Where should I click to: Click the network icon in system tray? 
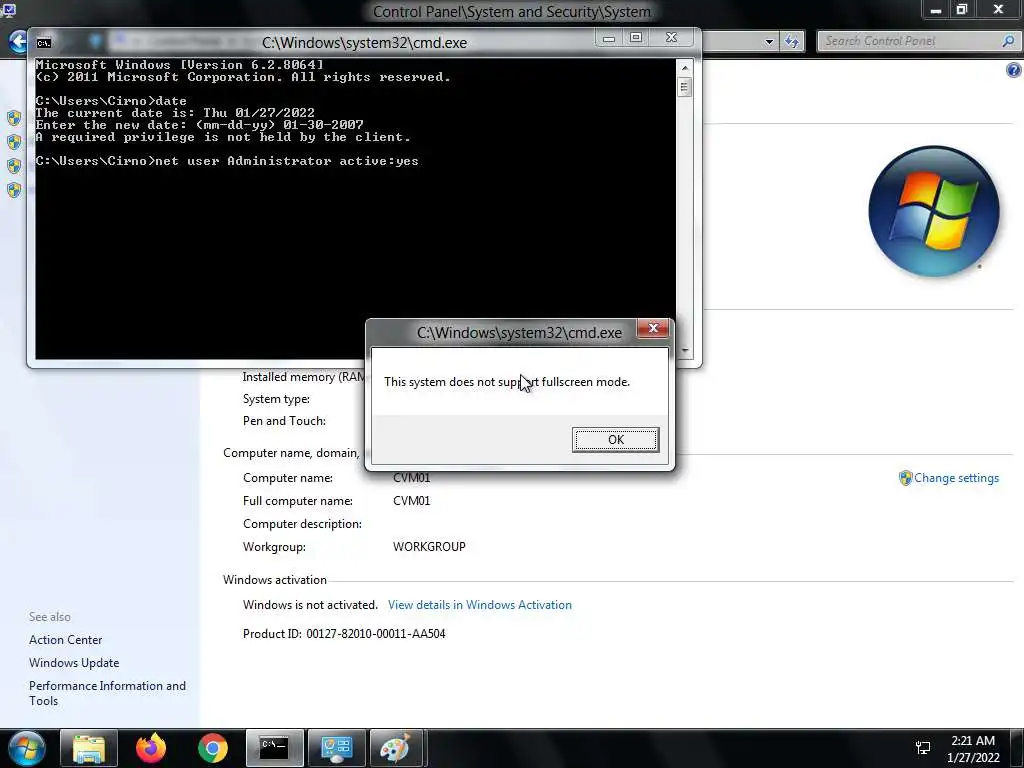[923, 748]
